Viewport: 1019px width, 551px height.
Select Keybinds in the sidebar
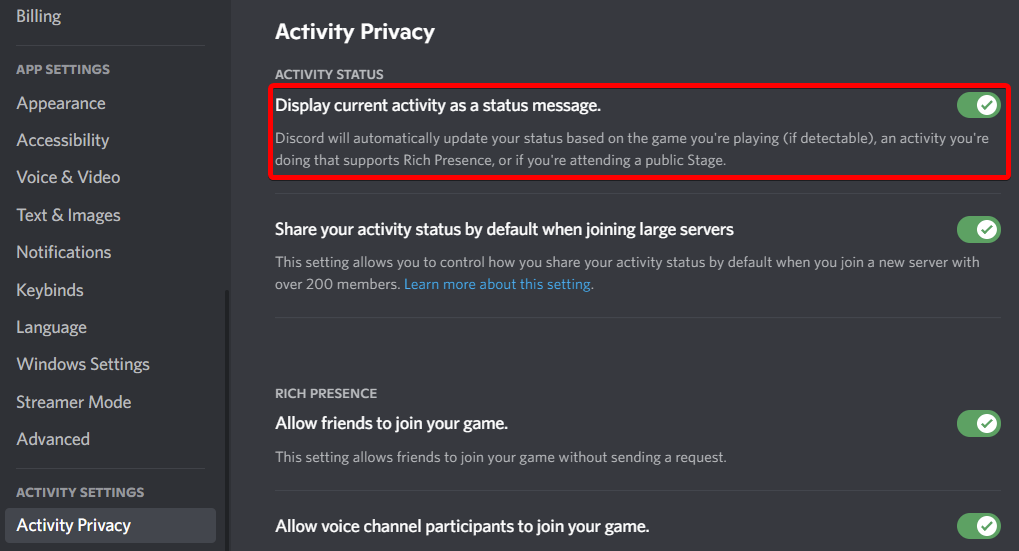50,290
